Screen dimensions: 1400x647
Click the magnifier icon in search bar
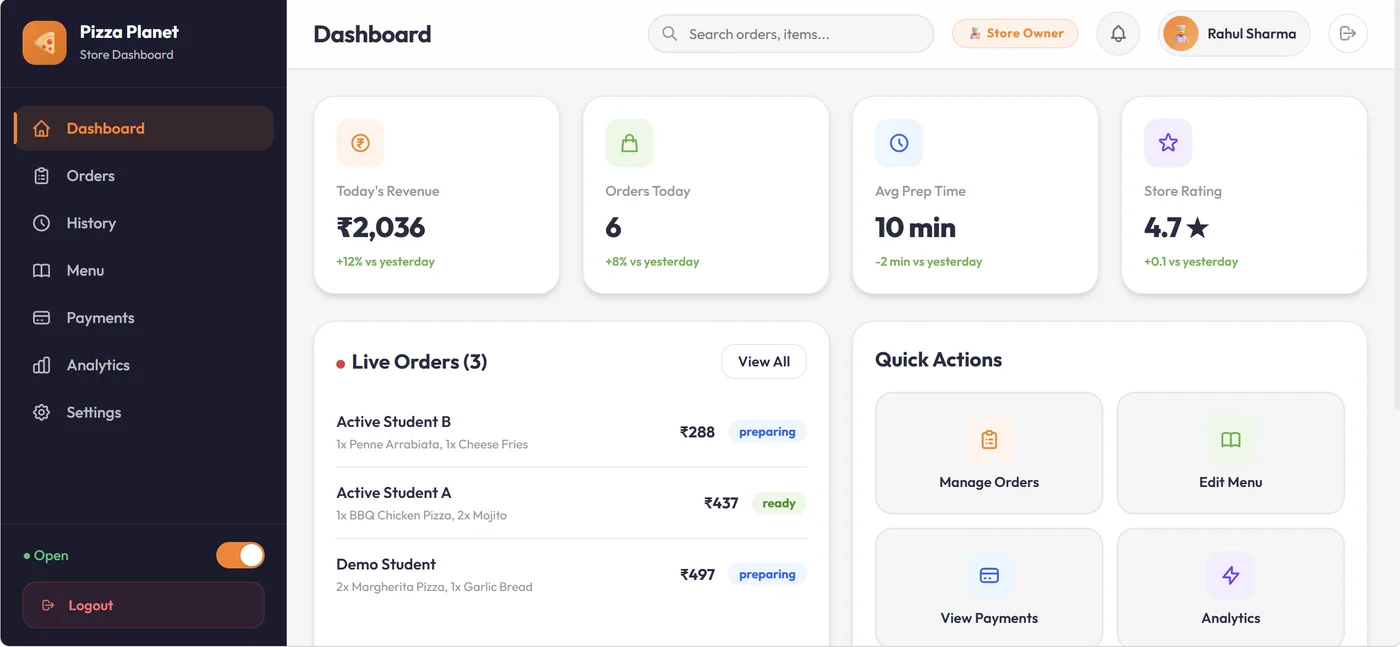(670, 34)
